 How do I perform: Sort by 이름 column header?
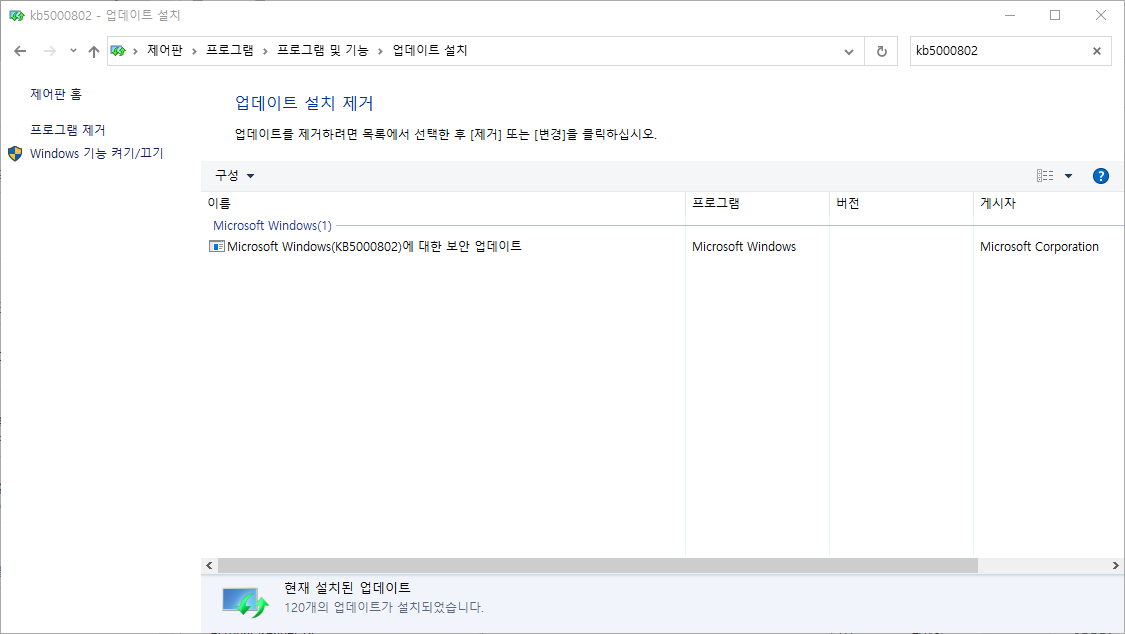[x=443, y=204]
